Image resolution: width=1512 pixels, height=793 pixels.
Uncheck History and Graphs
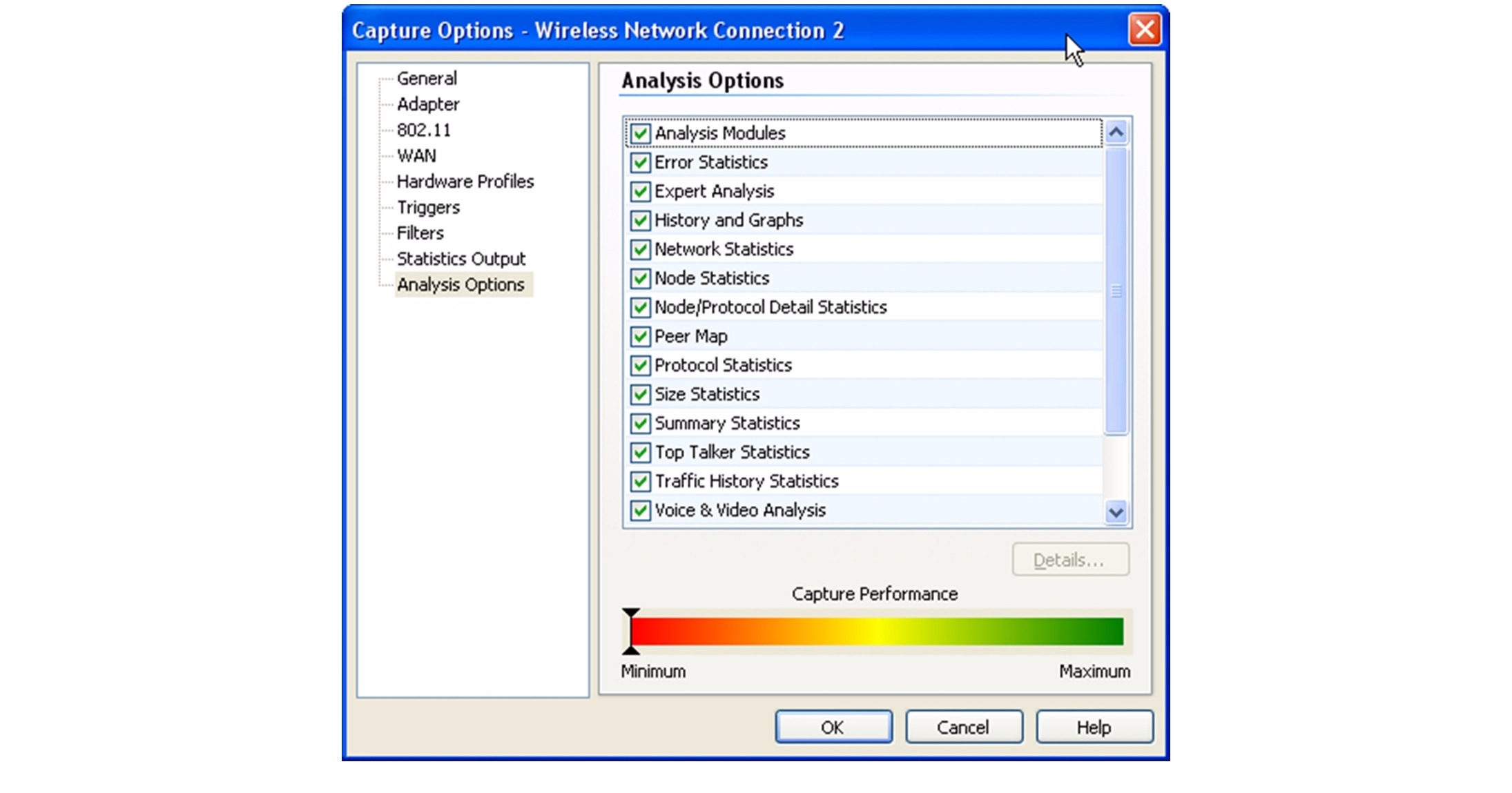click(640, 220)
